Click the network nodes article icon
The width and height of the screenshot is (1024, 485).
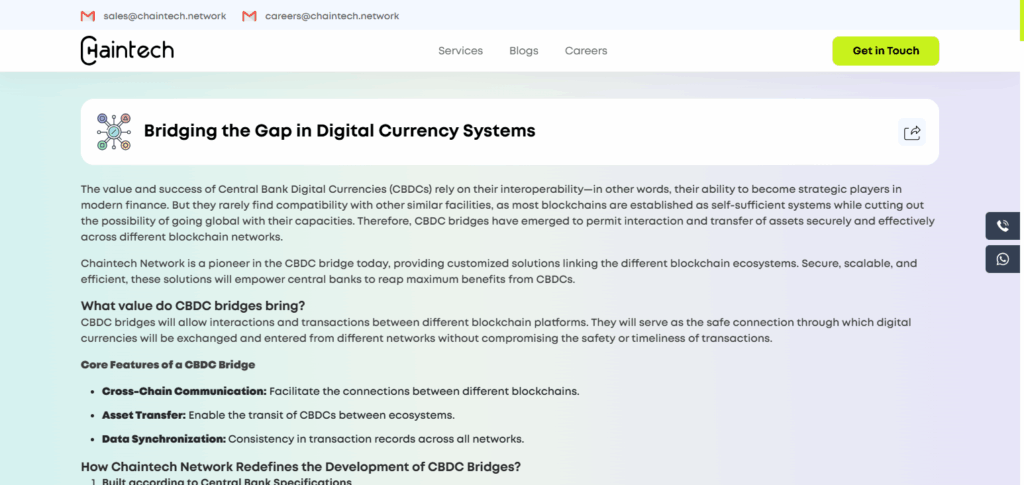(x=114, y=131)
